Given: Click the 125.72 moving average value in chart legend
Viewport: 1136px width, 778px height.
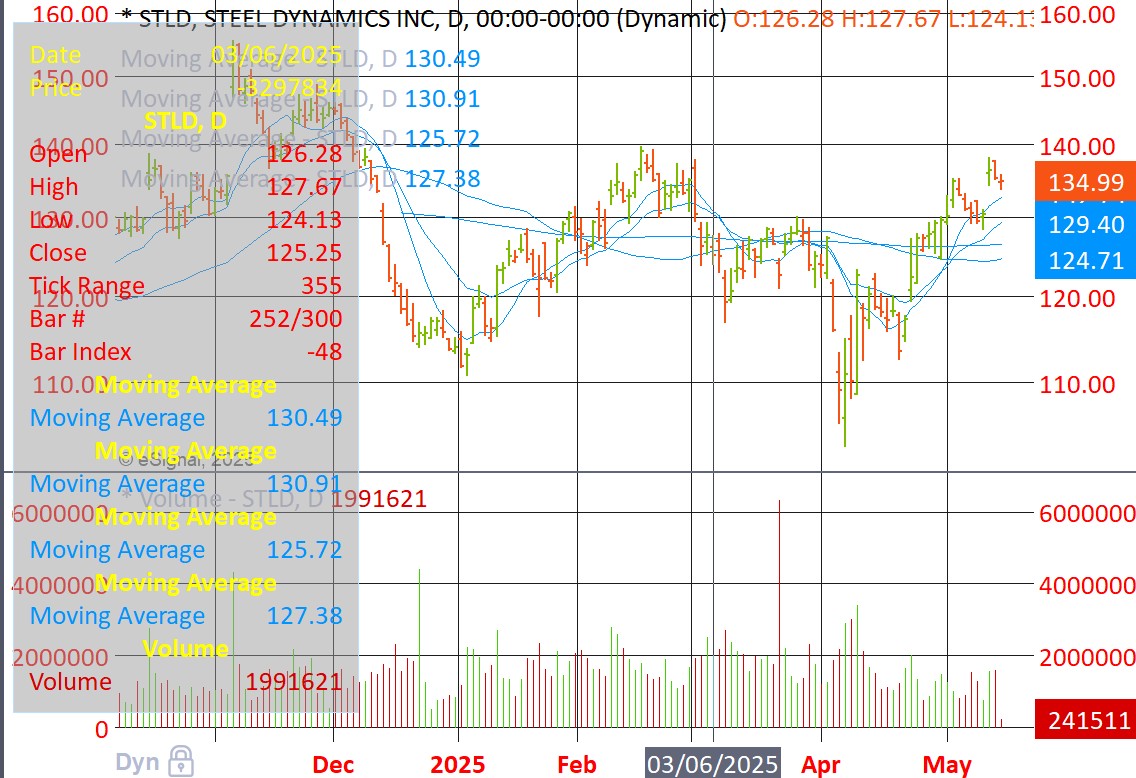Looking at the screenshot, I should tap(442, 138).
